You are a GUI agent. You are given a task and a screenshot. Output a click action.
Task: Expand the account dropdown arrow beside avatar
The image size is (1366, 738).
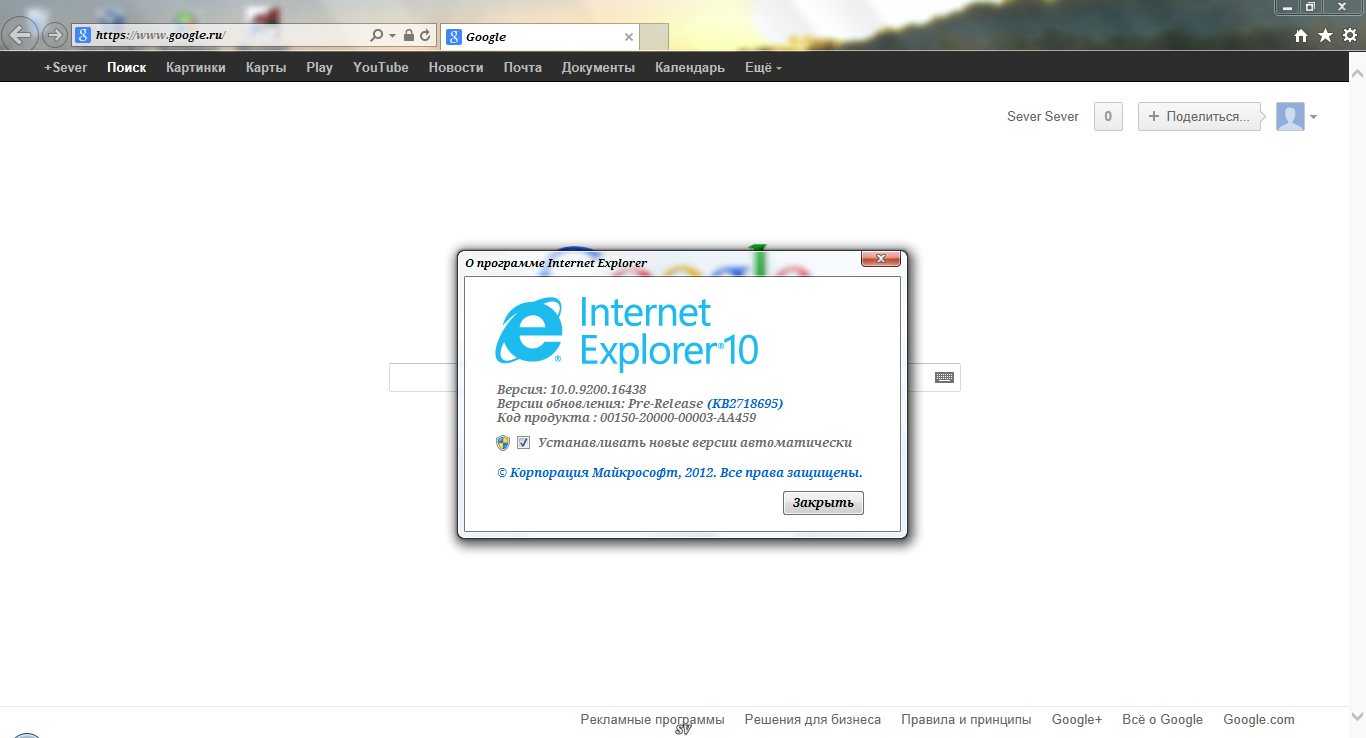1313,117
